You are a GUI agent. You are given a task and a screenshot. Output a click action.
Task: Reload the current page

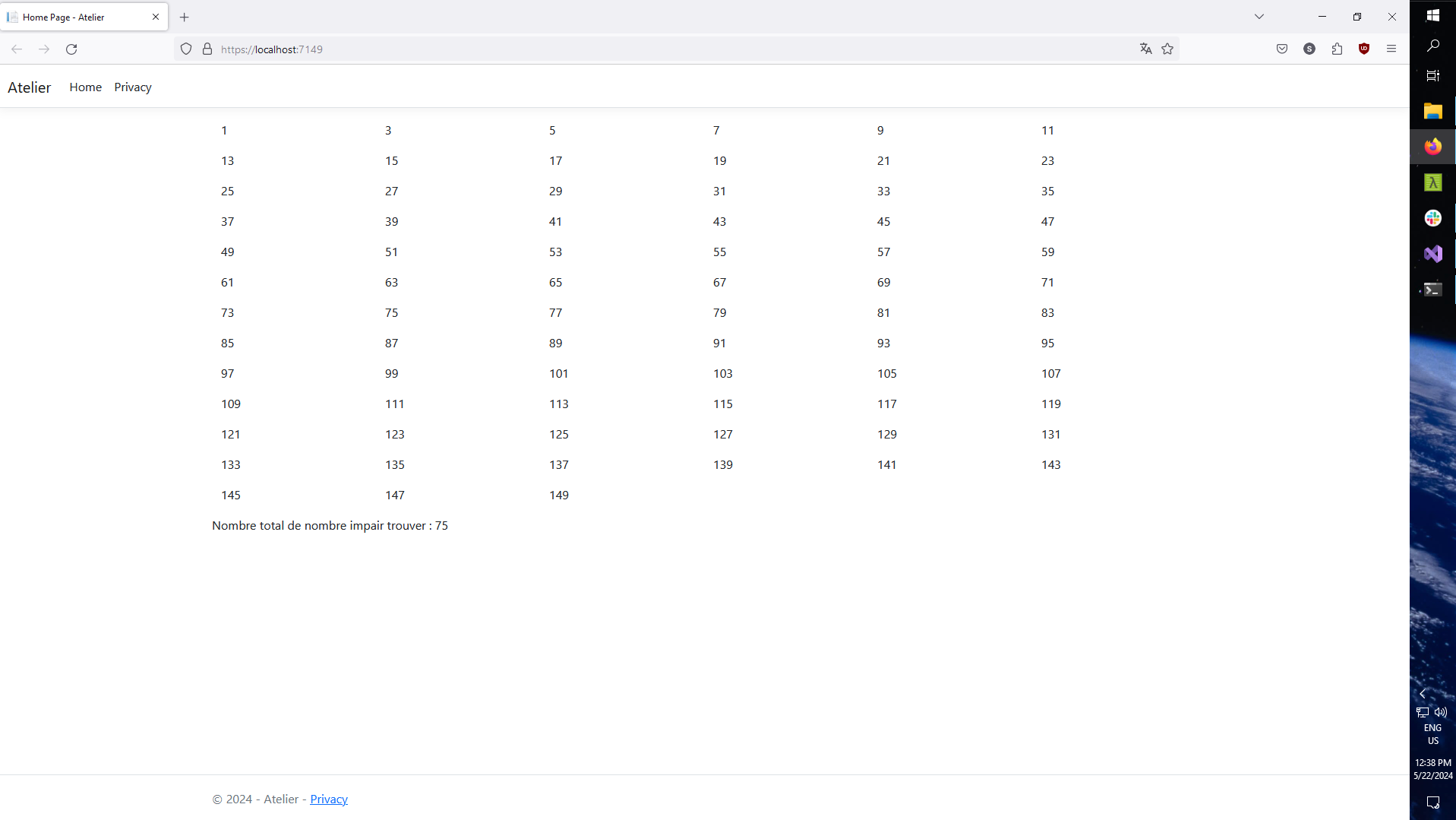coord(71,49)
